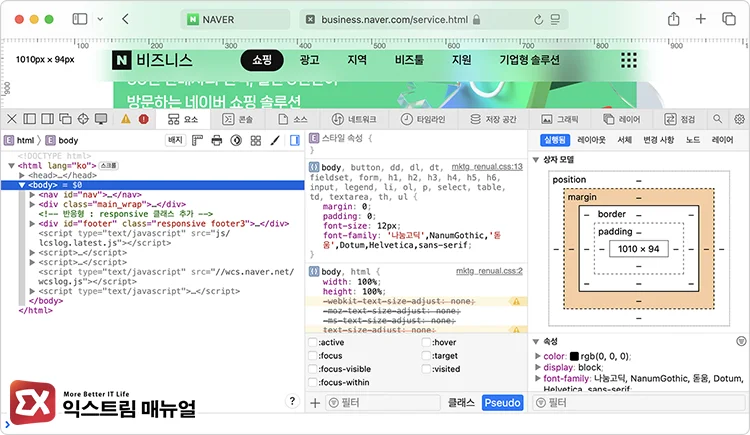Activate element selection crosshair icon
The width and height of the screenshot is (750, 435).
(83, 119)
